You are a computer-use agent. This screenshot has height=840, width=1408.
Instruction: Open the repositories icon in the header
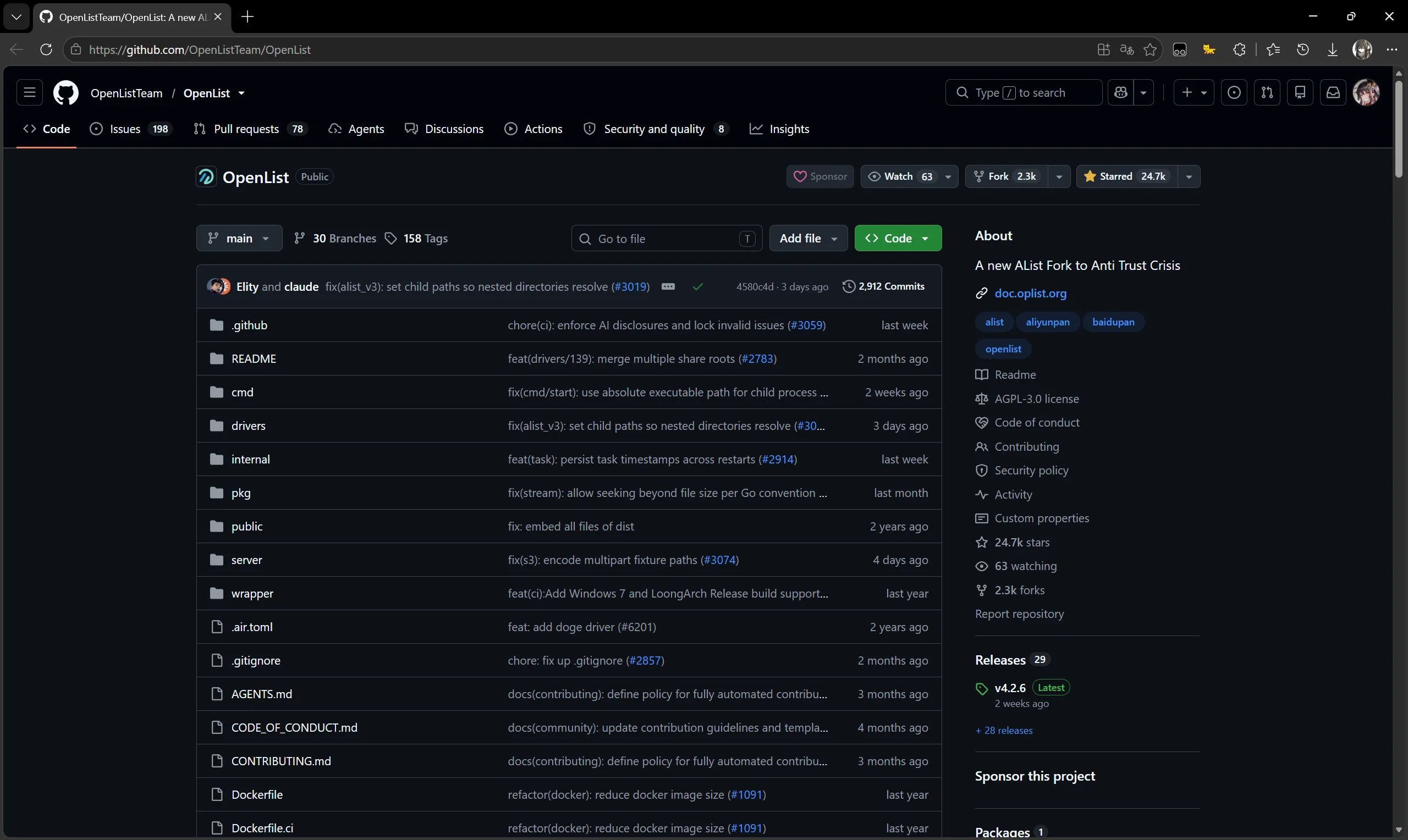(x=1300, y=93)
